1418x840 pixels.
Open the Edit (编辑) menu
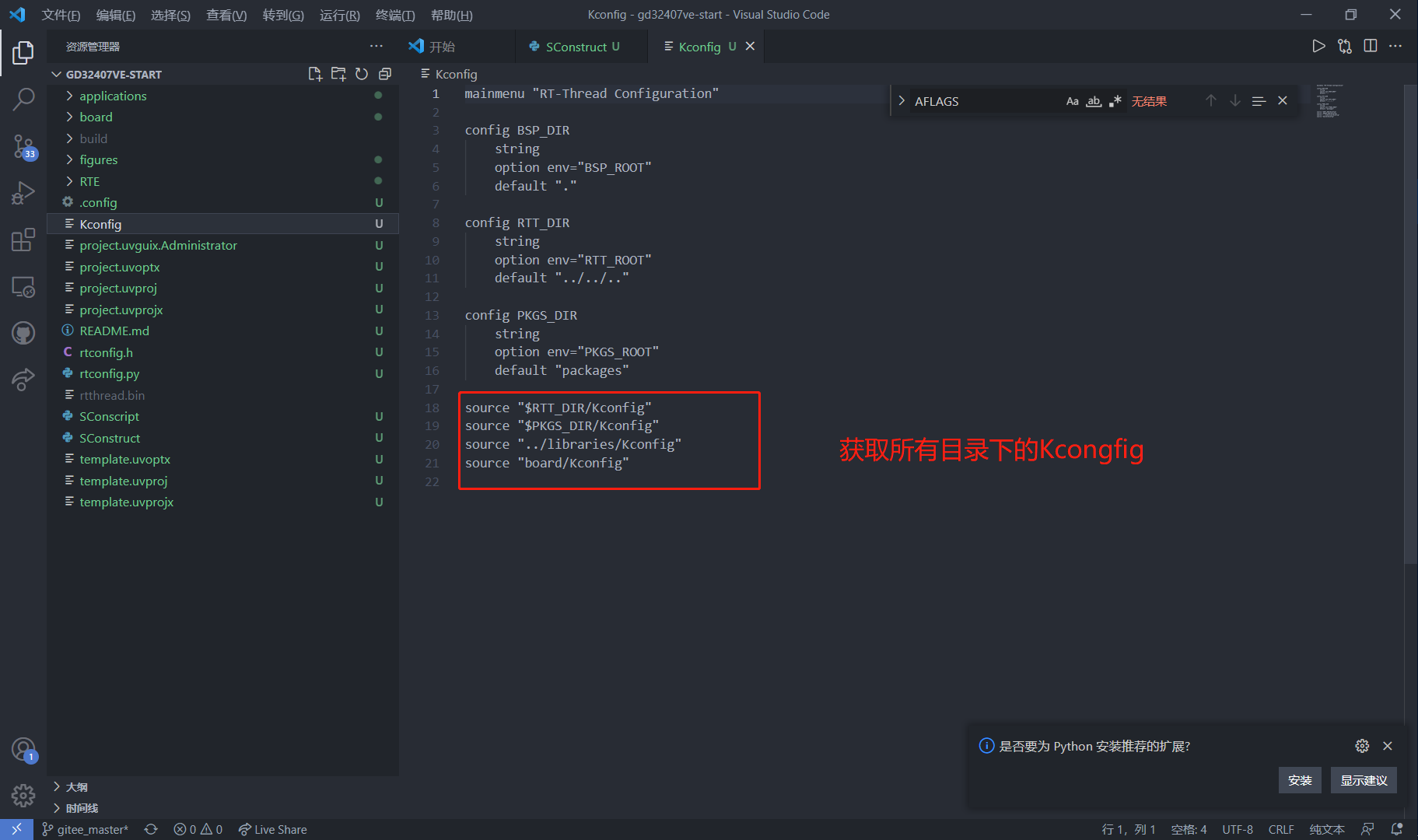click(115, 15)
